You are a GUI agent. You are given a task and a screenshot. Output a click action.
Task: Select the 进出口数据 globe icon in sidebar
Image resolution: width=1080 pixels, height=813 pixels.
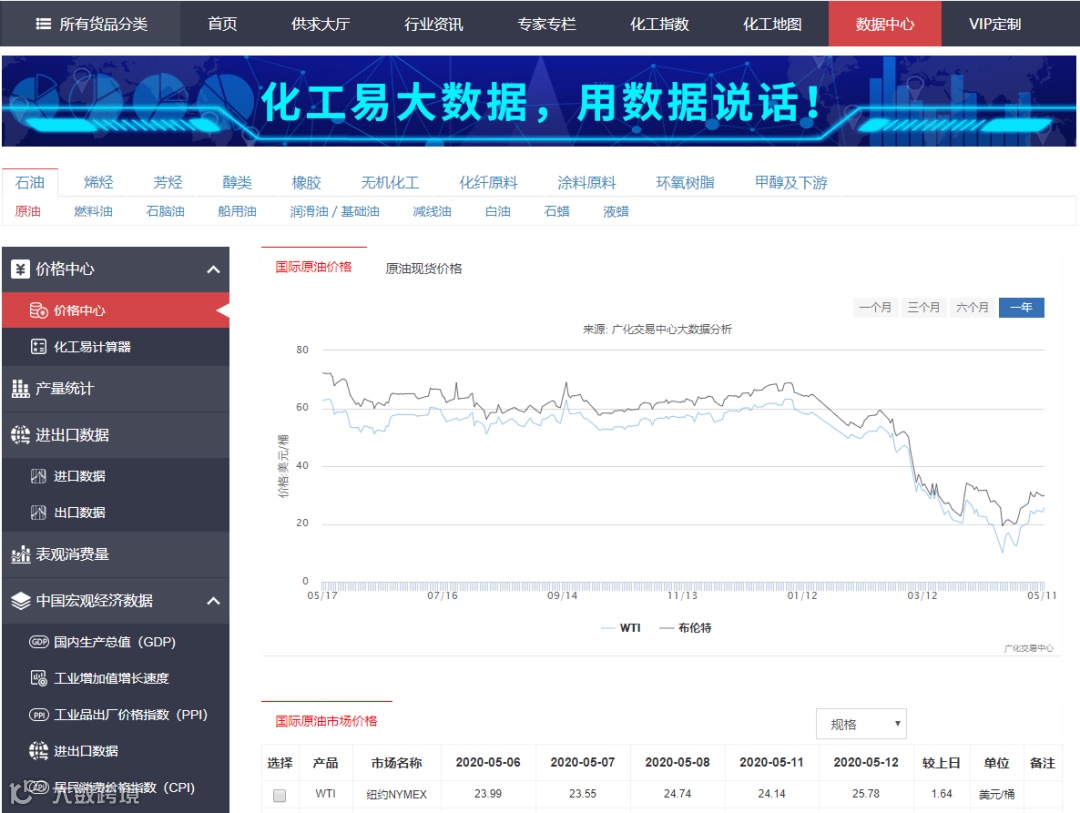point(21,435)
